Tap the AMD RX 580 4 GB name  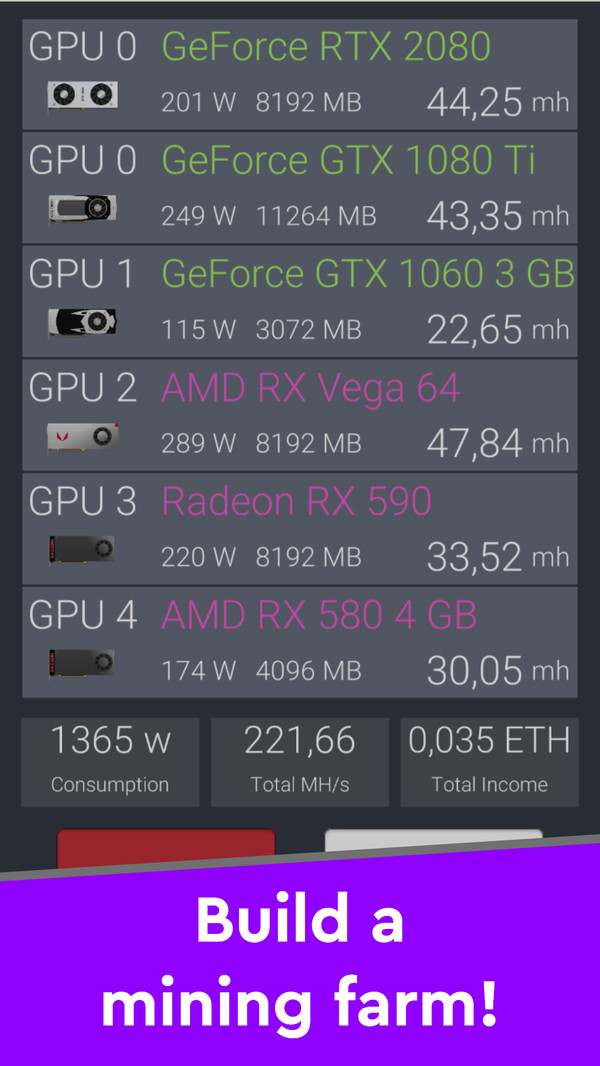319,615
